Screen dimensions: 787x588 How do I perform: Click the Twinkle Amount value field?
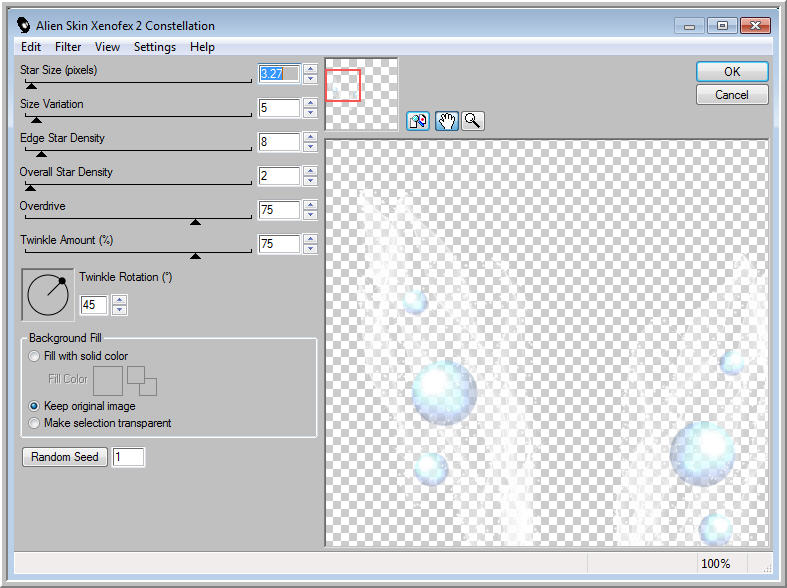279,244
